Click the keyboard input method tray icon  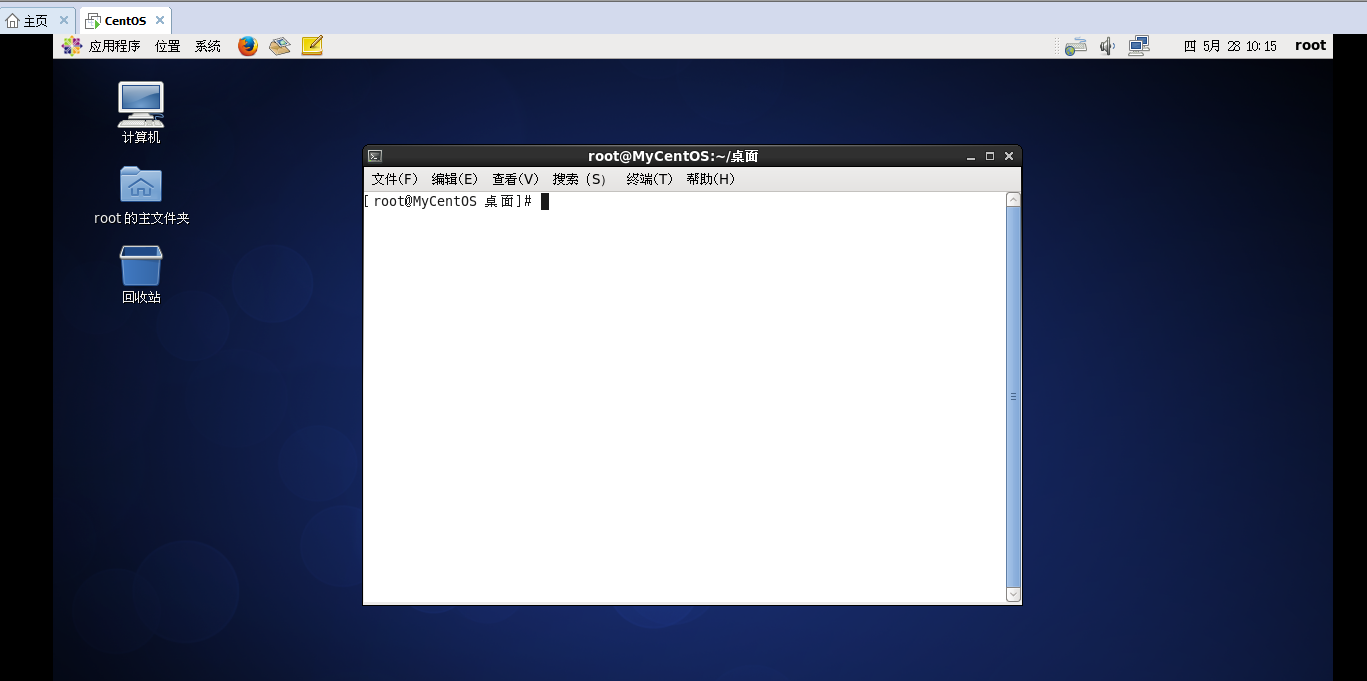click(x=1075, y=45)
